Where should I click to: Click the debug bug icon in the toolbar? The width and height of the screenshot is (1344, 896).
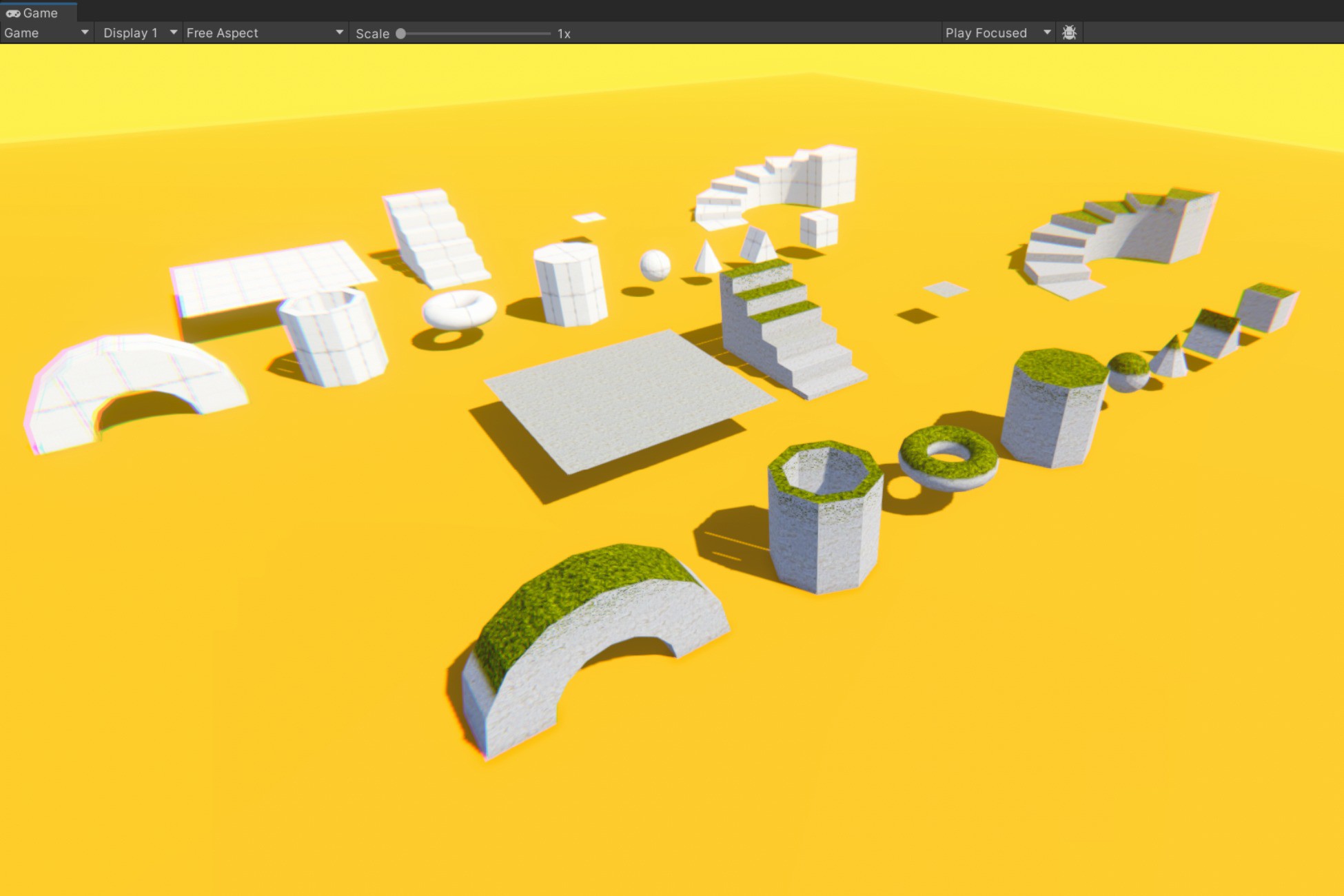point(1069,32)
